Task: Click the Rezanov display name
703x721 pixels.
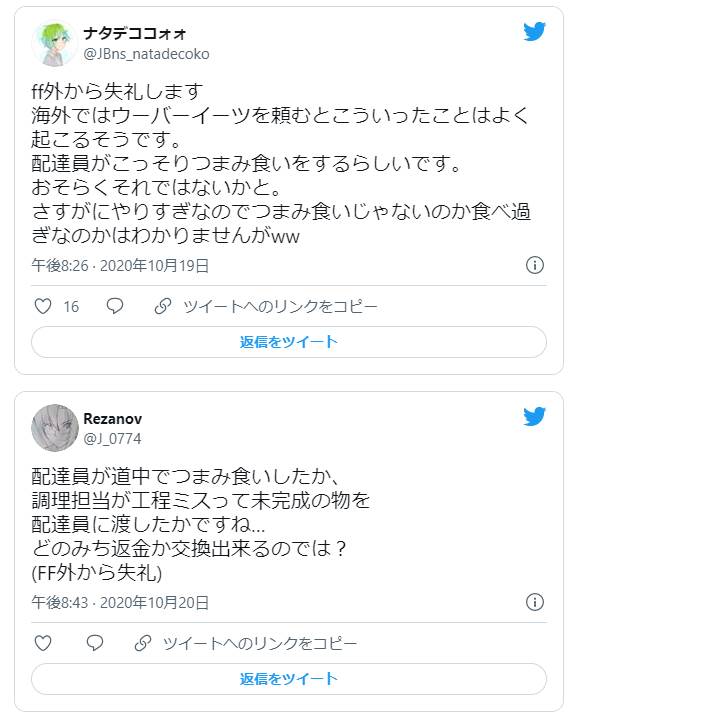Action: (113, 419)
